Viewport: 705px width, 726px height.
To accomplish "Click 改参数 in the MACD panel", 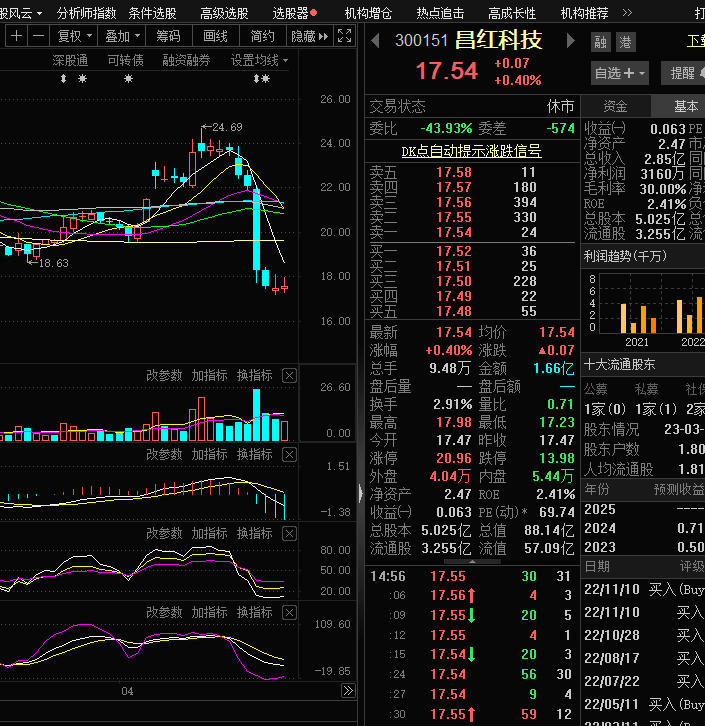I will coord(164,455).
